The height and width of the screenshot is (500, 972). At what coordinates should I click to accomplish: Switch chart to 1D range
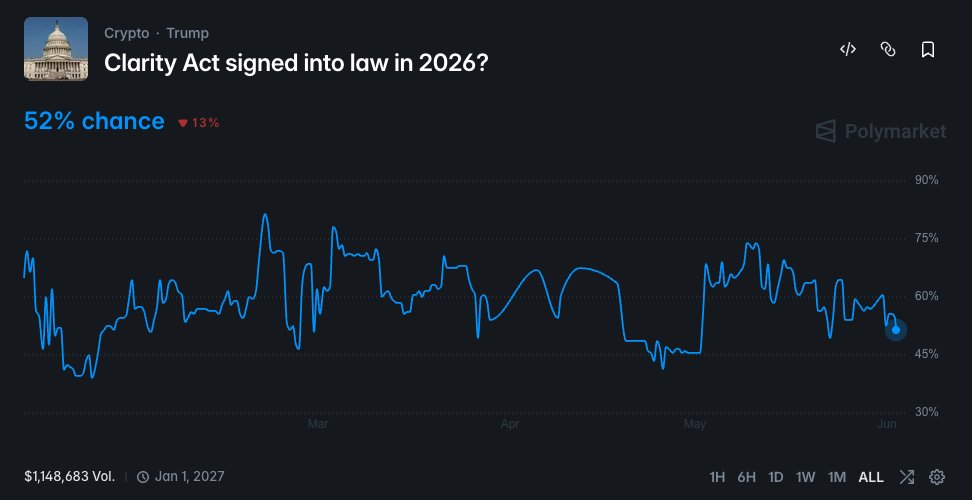775,477
